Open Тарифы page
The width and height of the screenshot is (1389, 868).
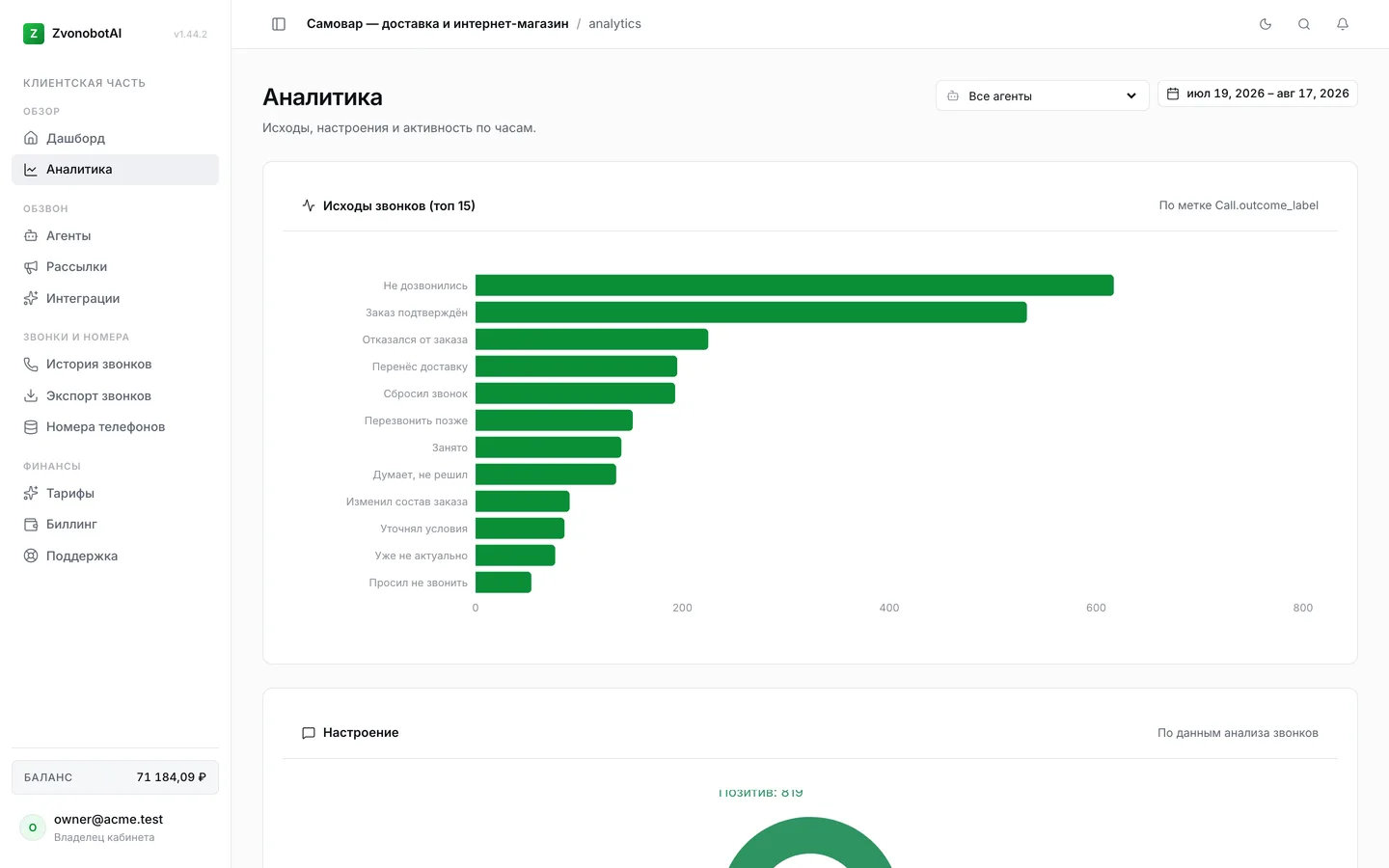[x=115, y=493]
